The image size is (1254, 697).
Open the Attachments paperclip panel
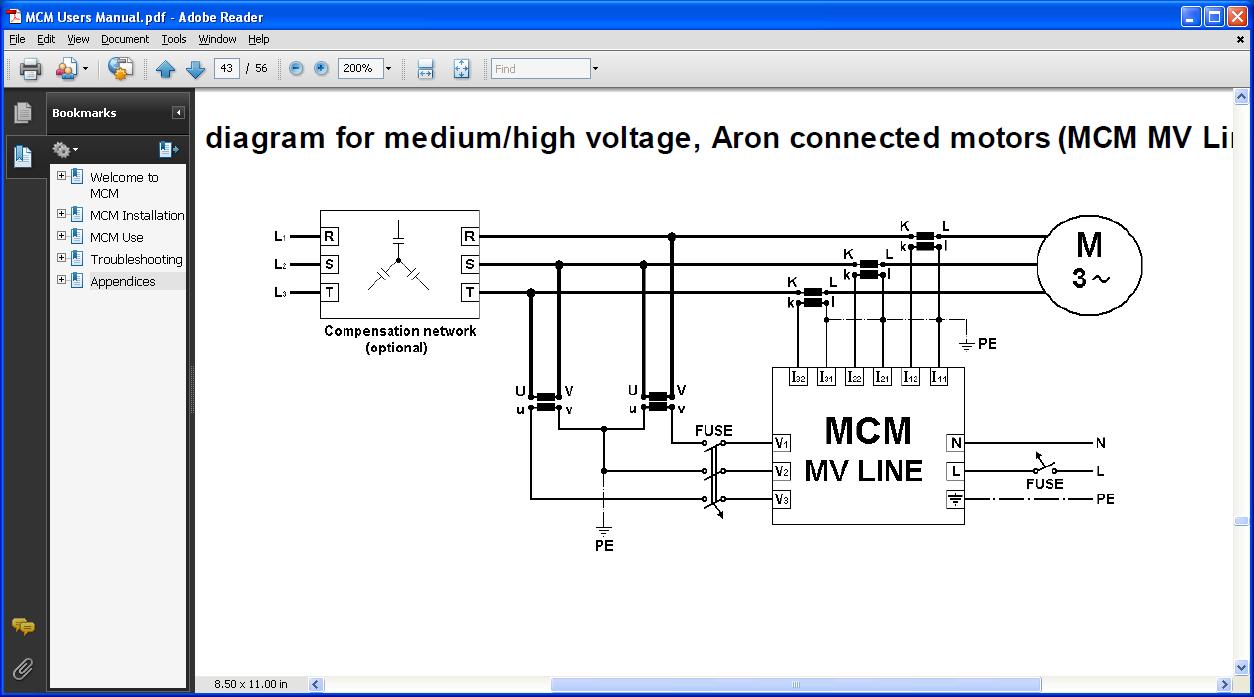point(22,667)
